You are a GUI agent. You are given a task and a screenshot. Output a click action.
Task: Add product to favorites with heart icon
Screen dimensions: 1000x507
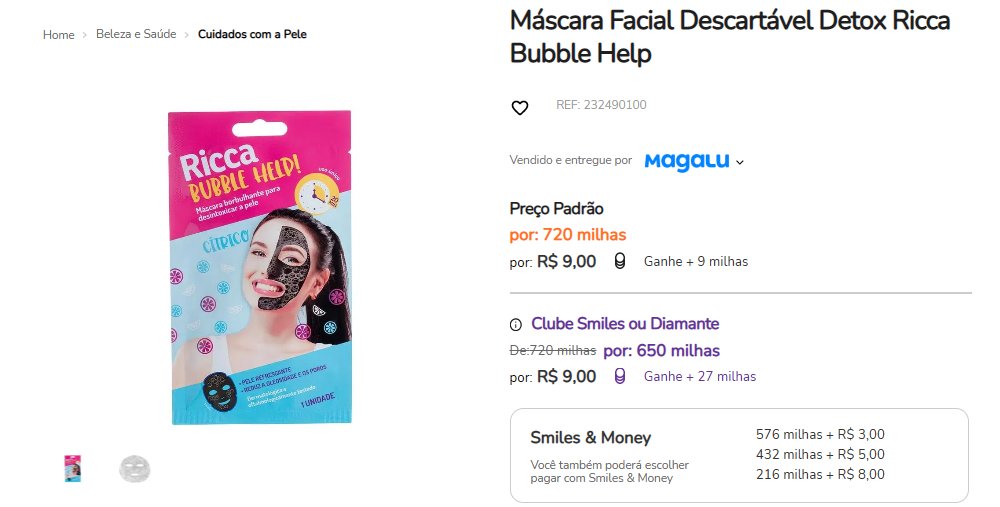pyautogui.click(x=520, y=108)
